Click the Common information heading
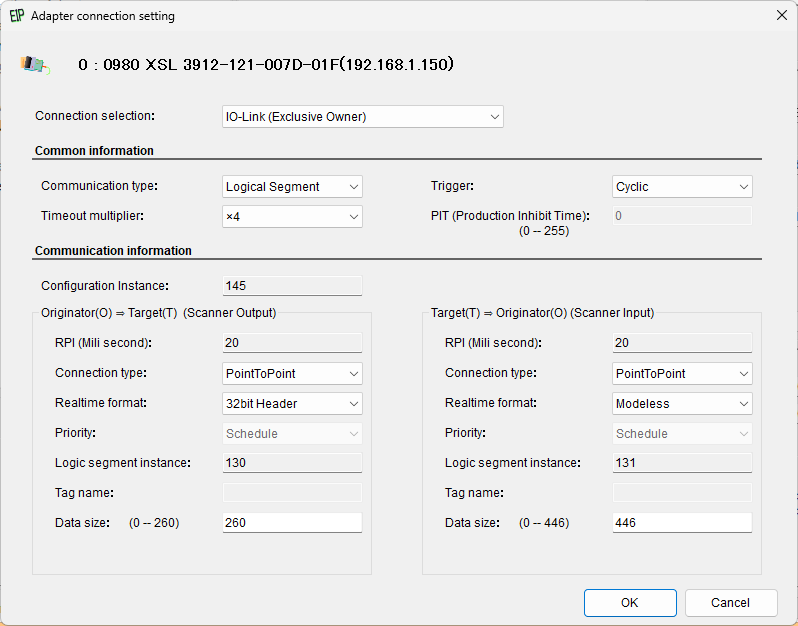 point(94,151)
